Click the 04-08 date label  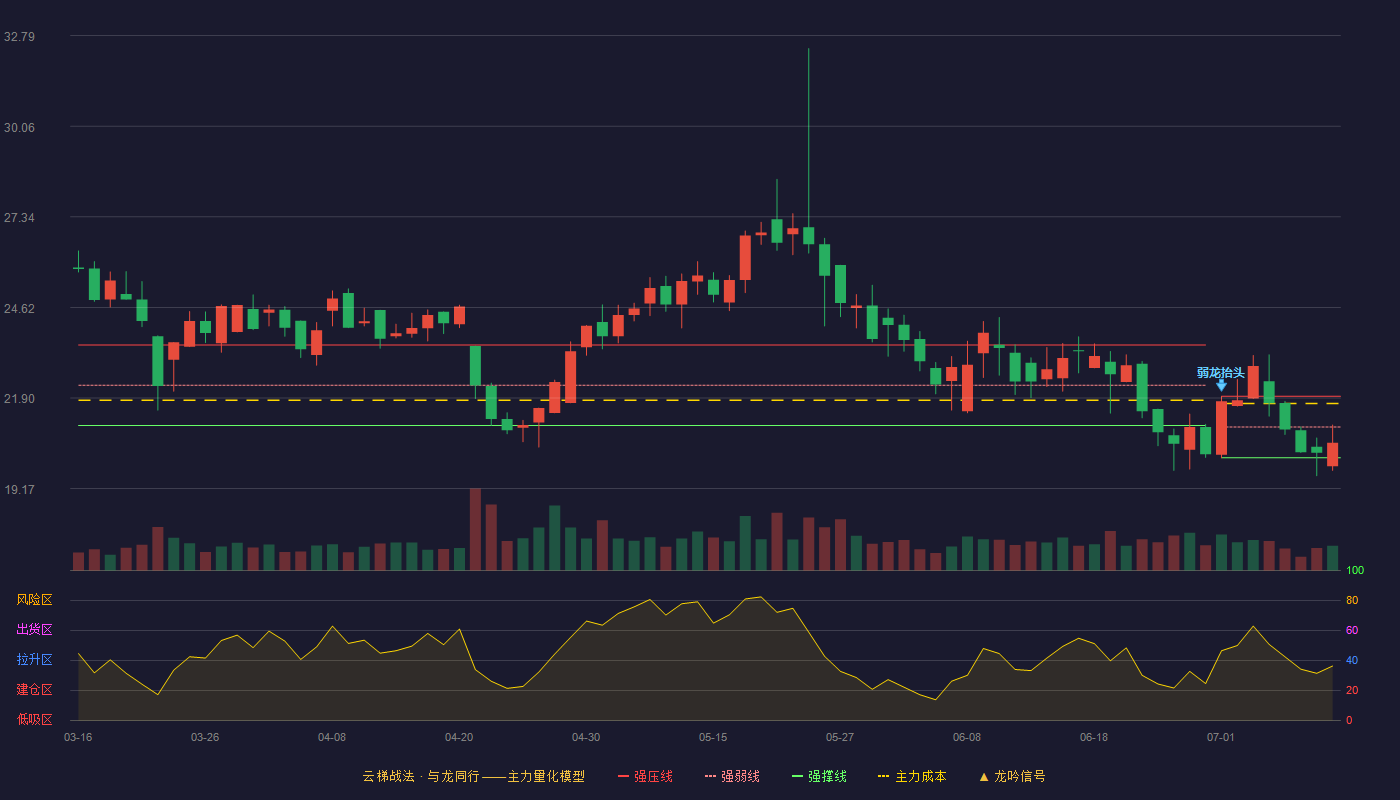332,737
